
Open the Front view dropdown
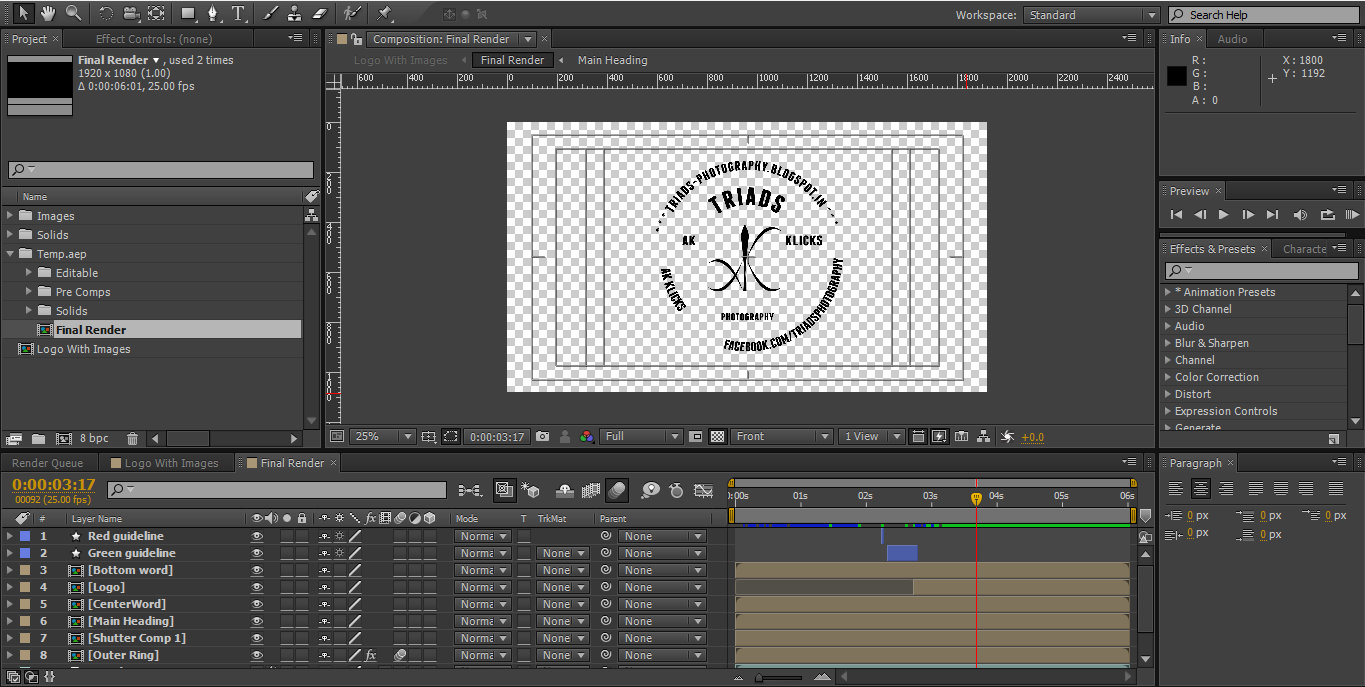[x=781, y=436]
